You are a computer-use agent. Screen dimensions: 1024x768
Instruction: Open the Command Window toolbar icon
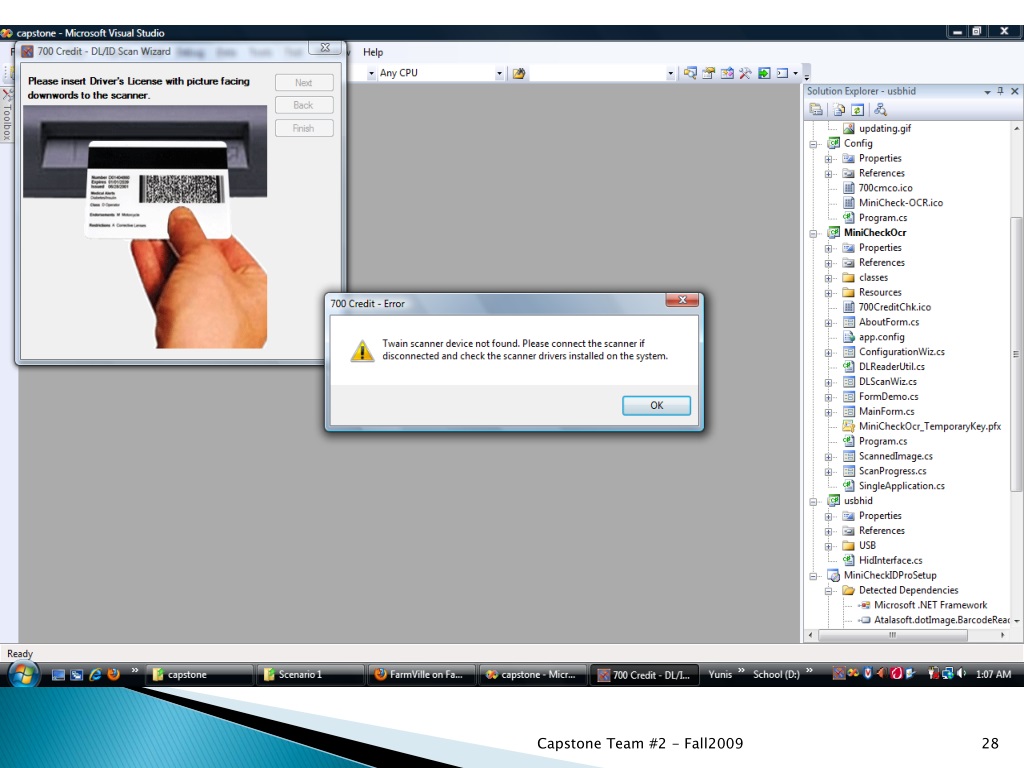782,73
